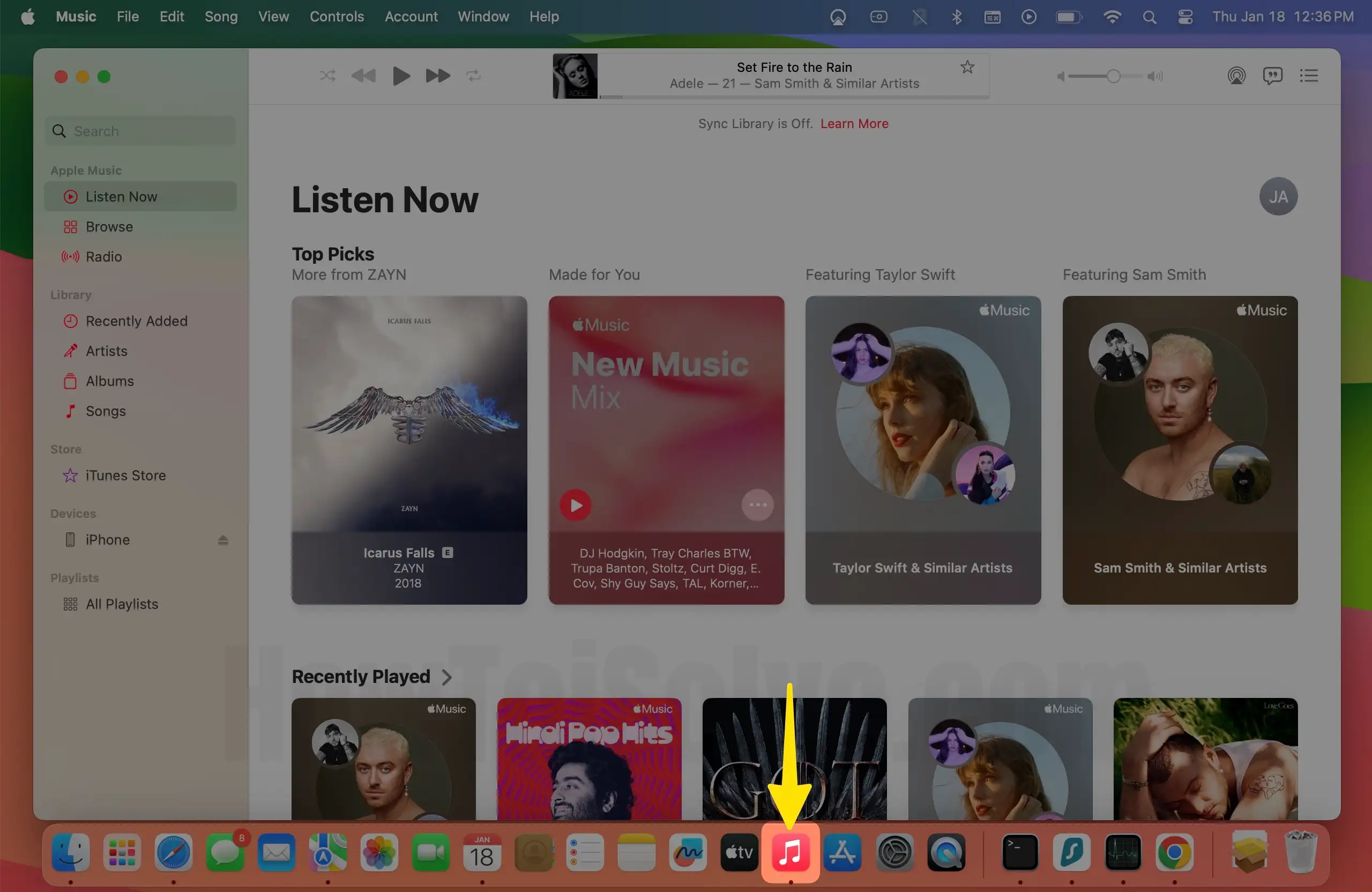Open App Store from the Dock
The image size is (1372, 892).
tap(842, 852)
